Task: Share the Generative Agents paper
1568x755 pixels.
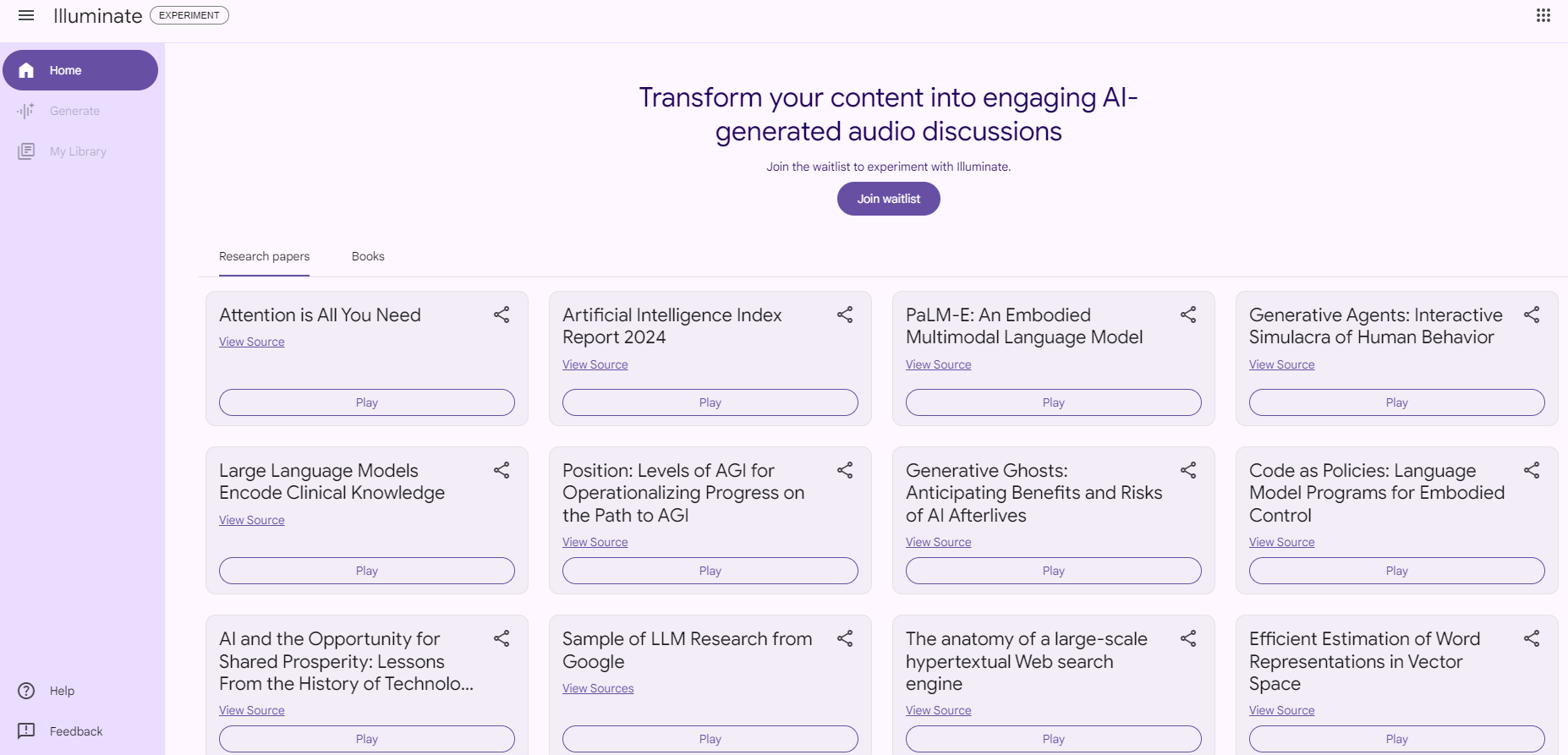Action: [x=1532, y=315]
